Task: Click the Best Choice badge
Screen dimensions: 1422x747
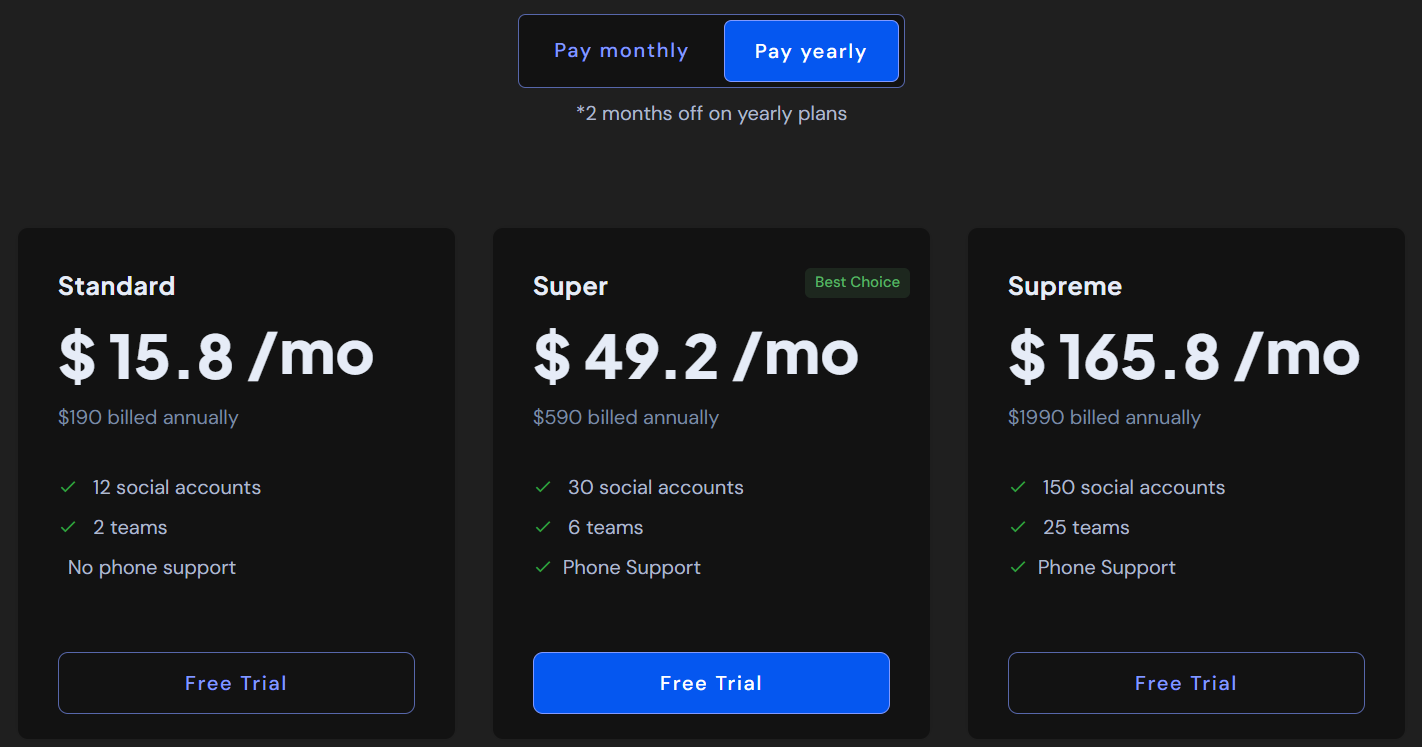Action: click(857, 282)
